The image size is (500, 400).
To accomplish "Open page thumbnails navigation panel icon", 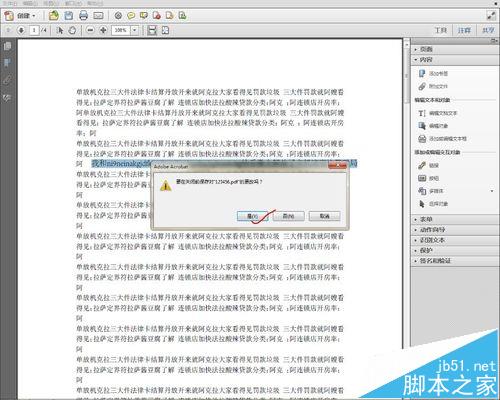I will 7,46.
